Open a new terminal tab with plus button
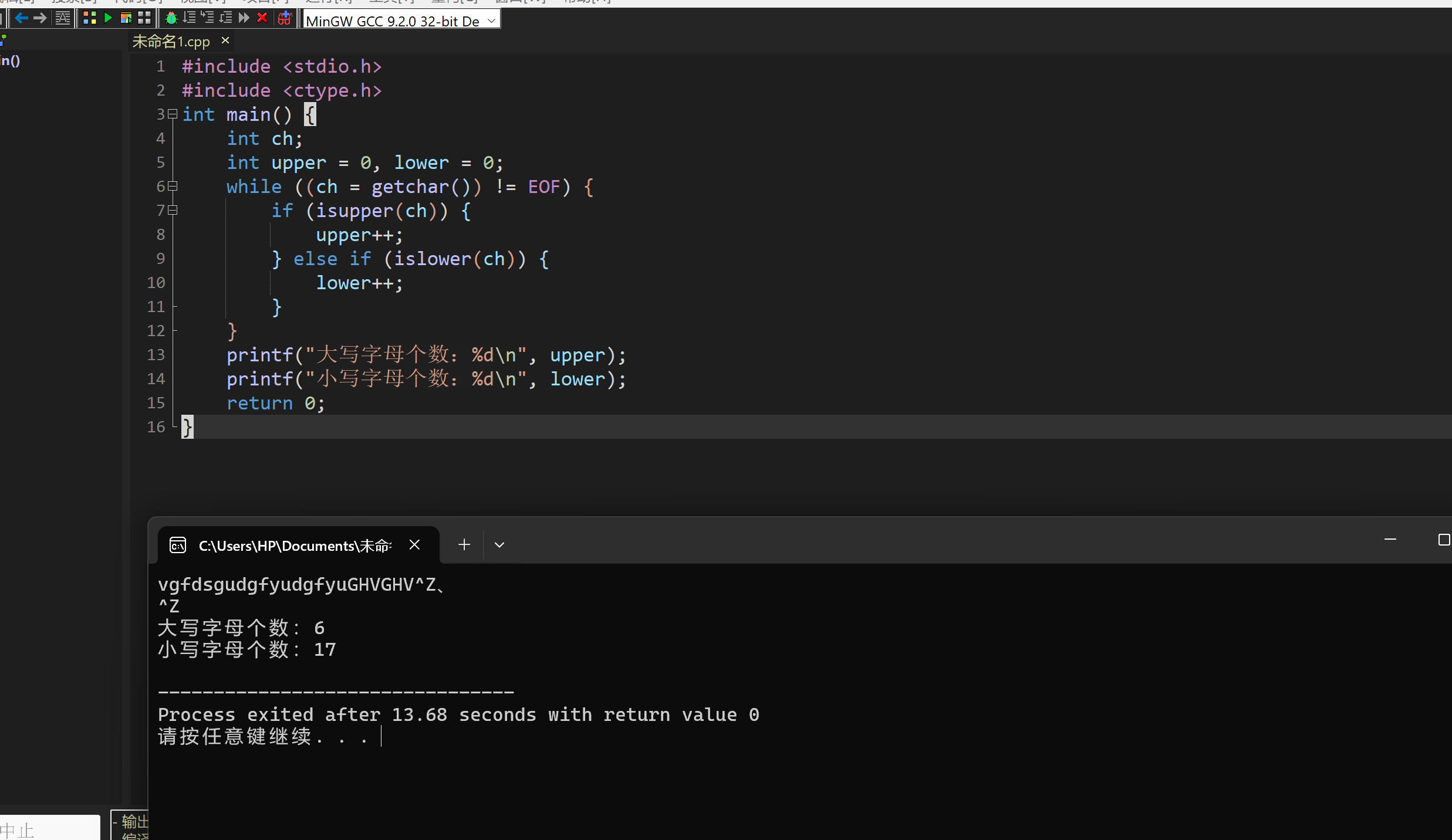This screenshot has width=1452, height=840. pyautogui.click(x=464, y=545)
